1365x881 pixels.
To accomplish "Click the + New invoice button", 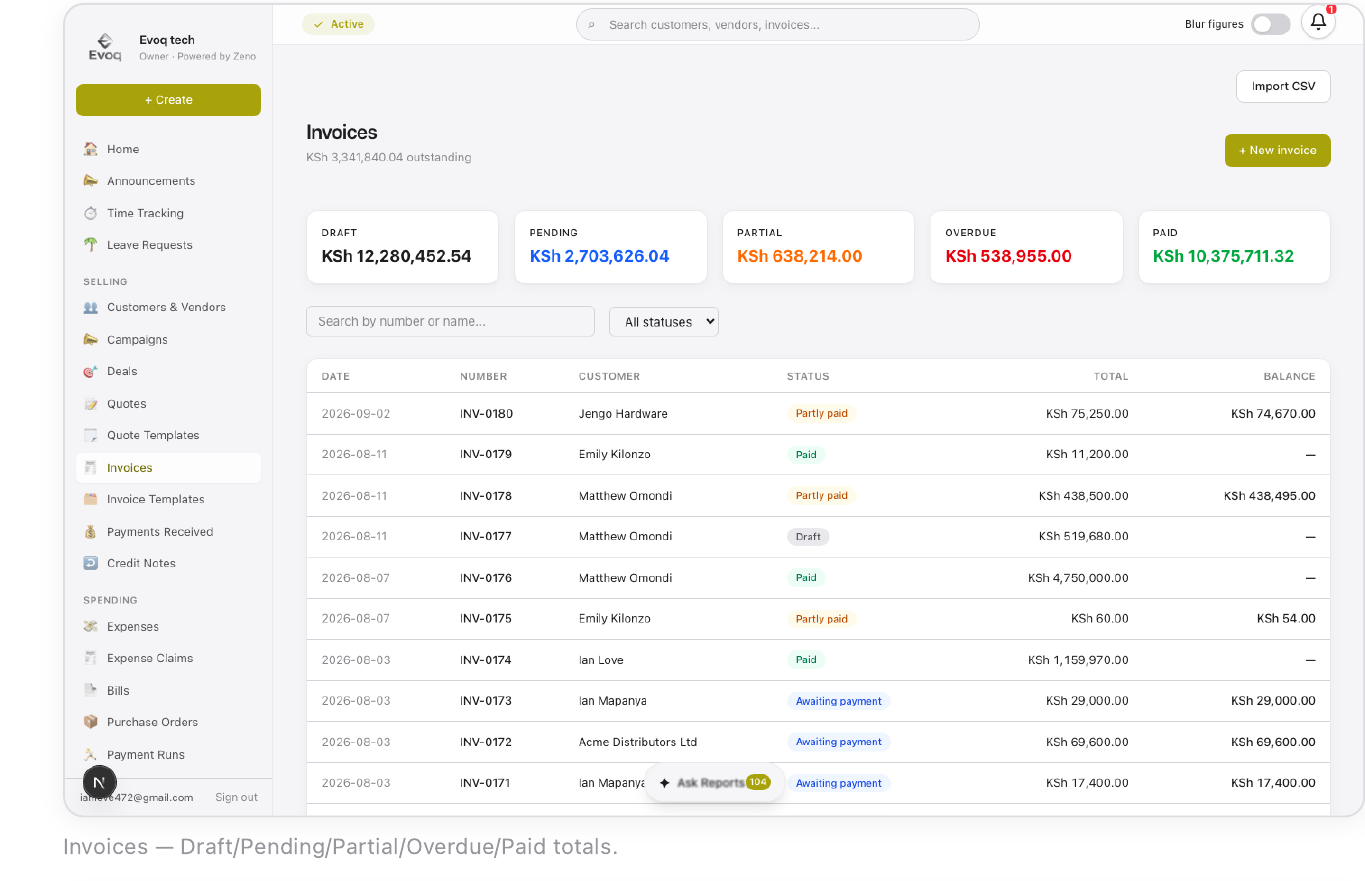I will pyautogui.click(x=1277, y=150).
